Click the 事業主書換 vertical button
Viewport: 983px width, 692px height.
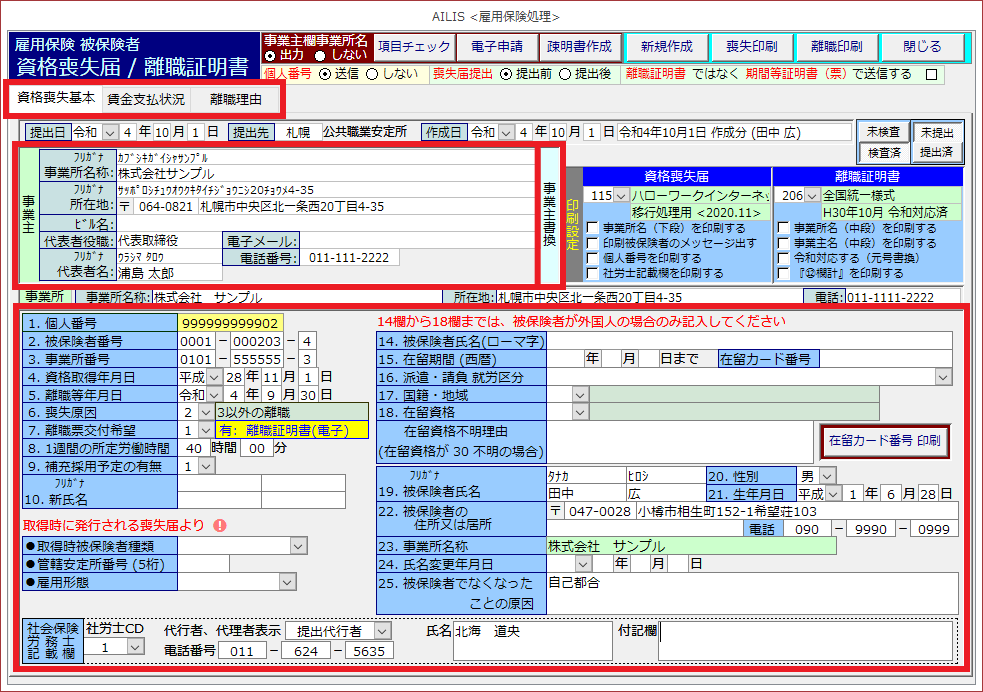(549, 214)
